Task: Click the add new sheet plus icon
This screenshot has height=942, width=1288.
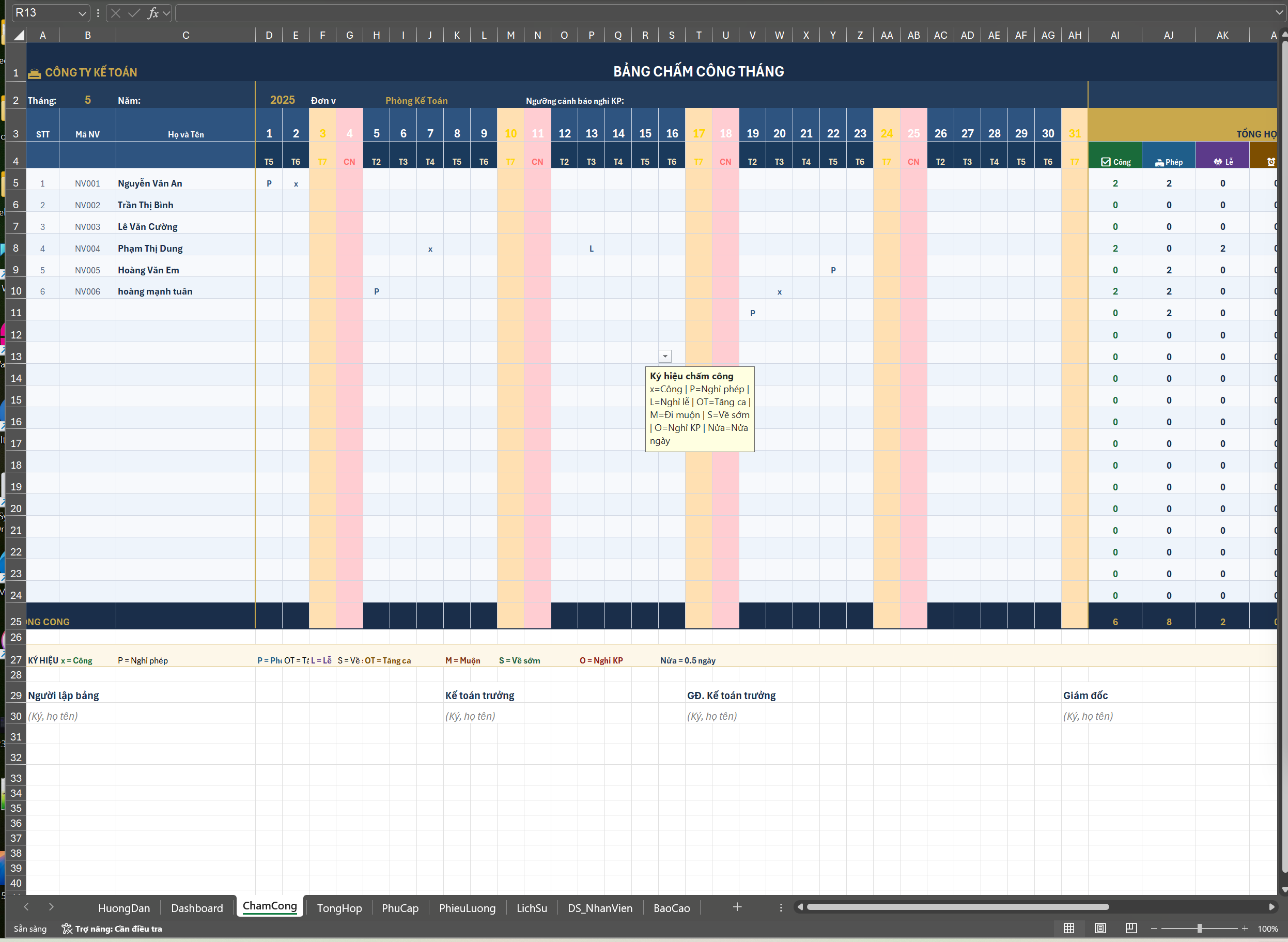Action: pyautogui.click(x=737, y=907)
